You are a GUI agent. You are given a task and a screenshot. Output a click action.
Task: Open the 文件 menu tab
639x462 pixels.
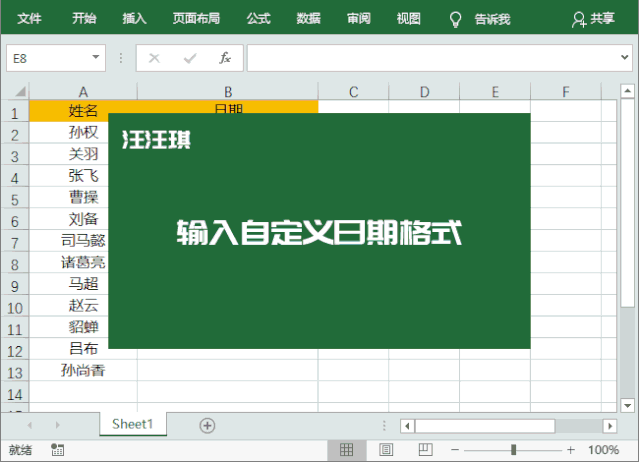[29, 18]
